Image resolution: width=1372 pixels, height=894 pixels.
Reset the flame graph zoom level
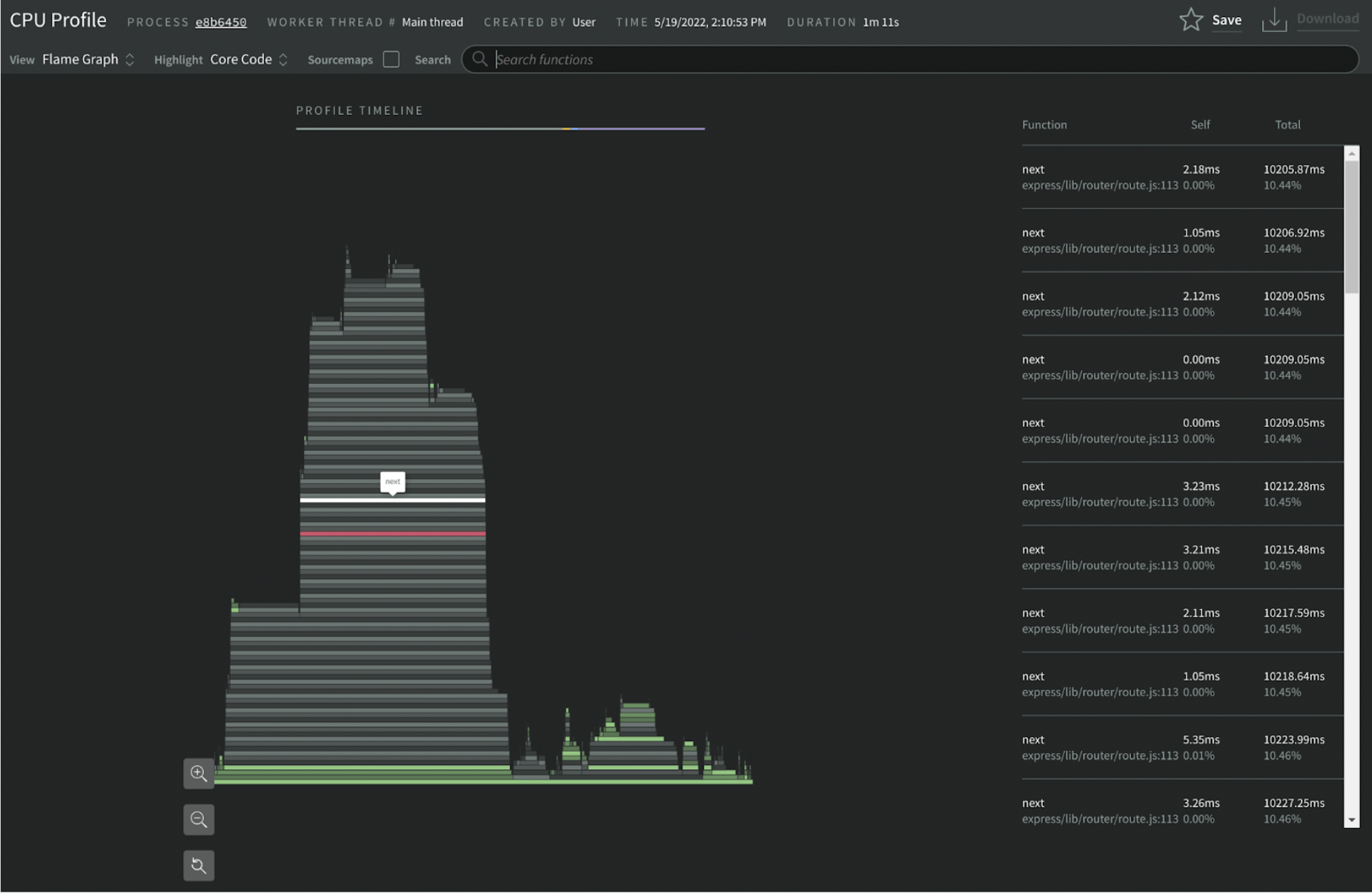coord(199,866)
